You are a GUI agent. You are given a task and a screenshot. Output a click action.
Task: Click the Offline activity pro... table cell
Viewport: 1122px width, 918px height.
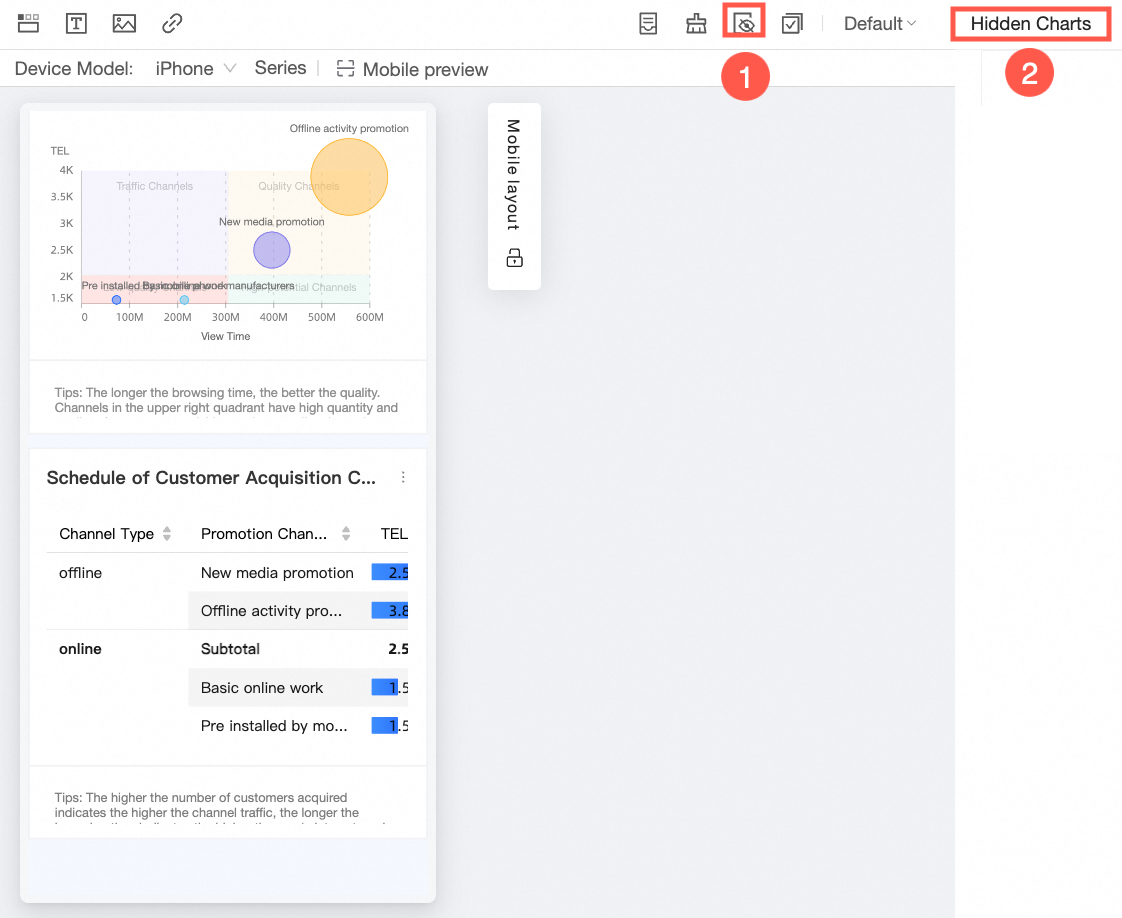pyautogui.click(x=271, y=611)
